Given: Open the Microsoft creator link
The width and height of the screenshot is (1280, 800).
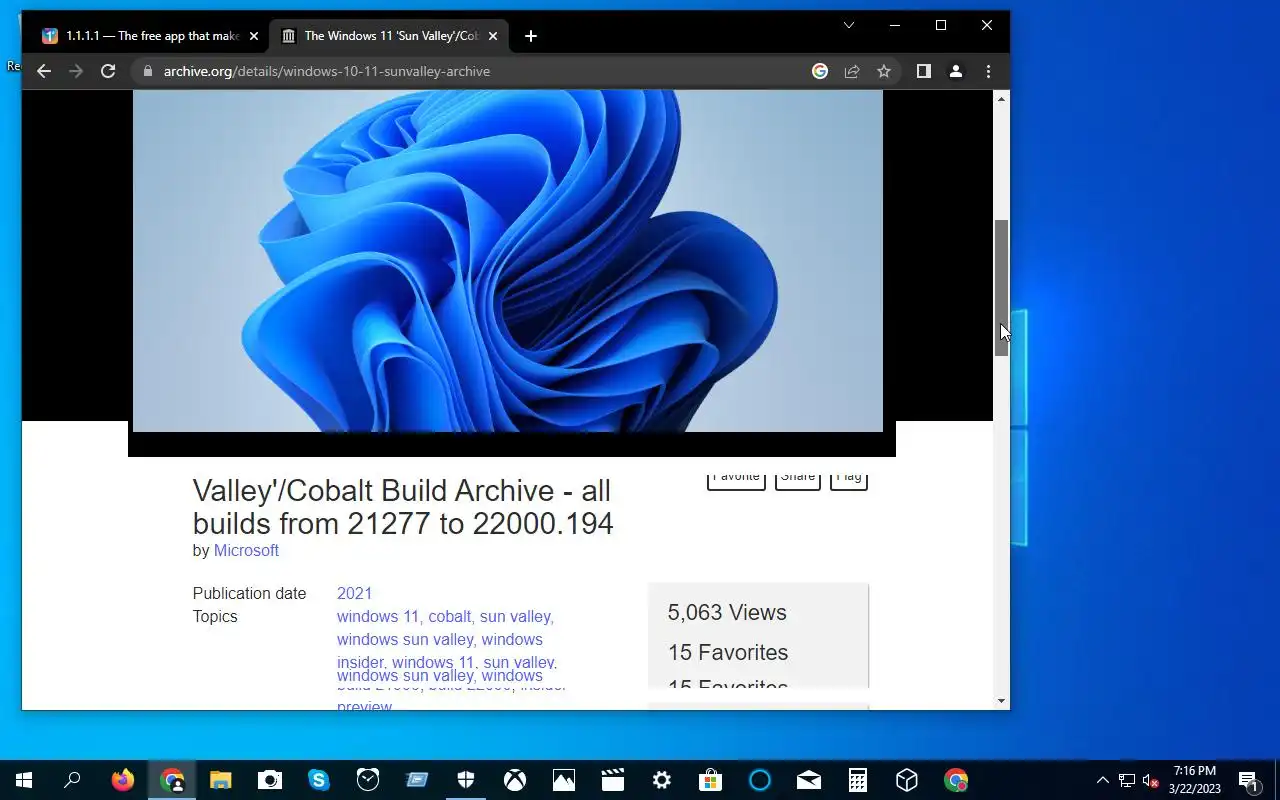Looking at the screenshot, I should pos(246,551).
